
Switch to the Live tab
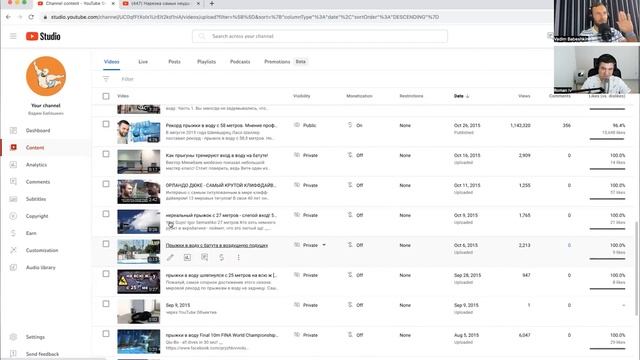point(143,62)
